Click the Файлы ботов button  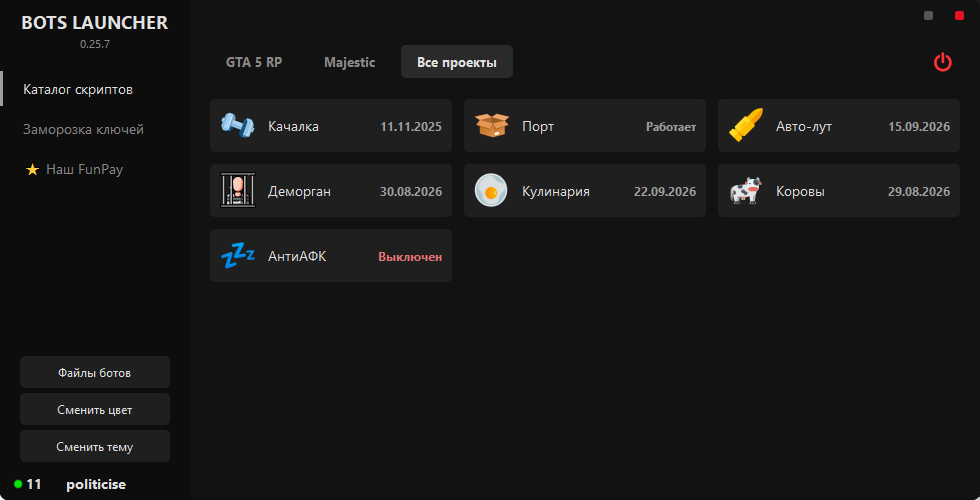coord(95,372)
